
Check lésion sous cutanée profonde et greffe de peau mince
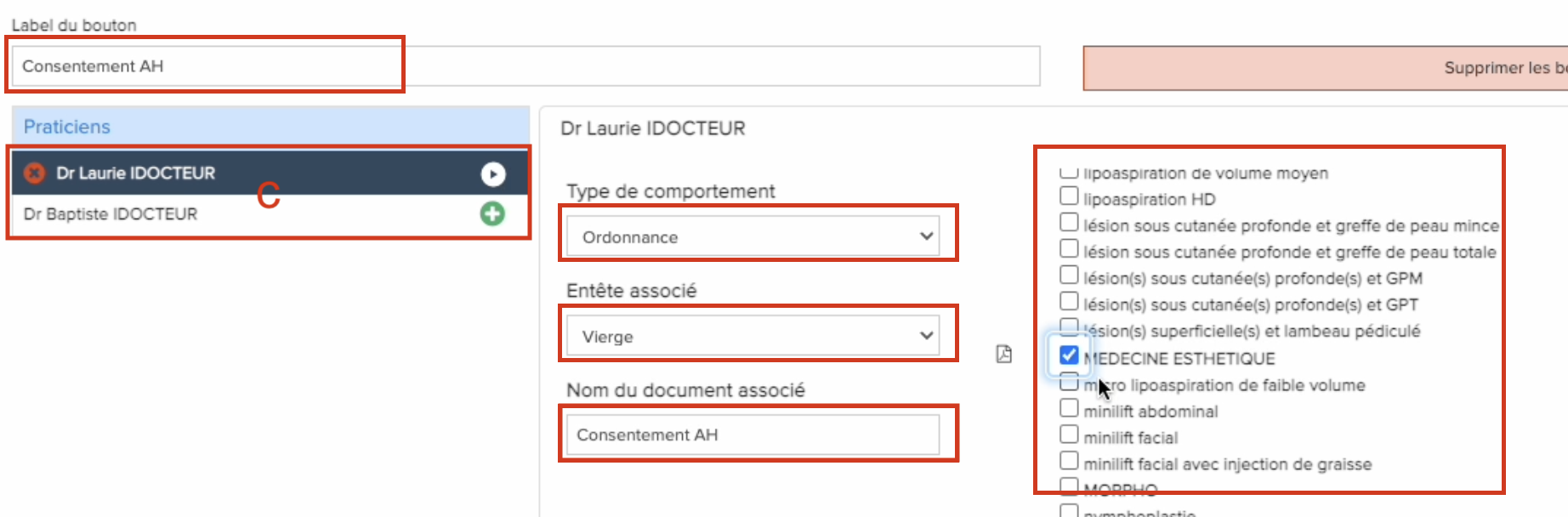coord(1069,222)
